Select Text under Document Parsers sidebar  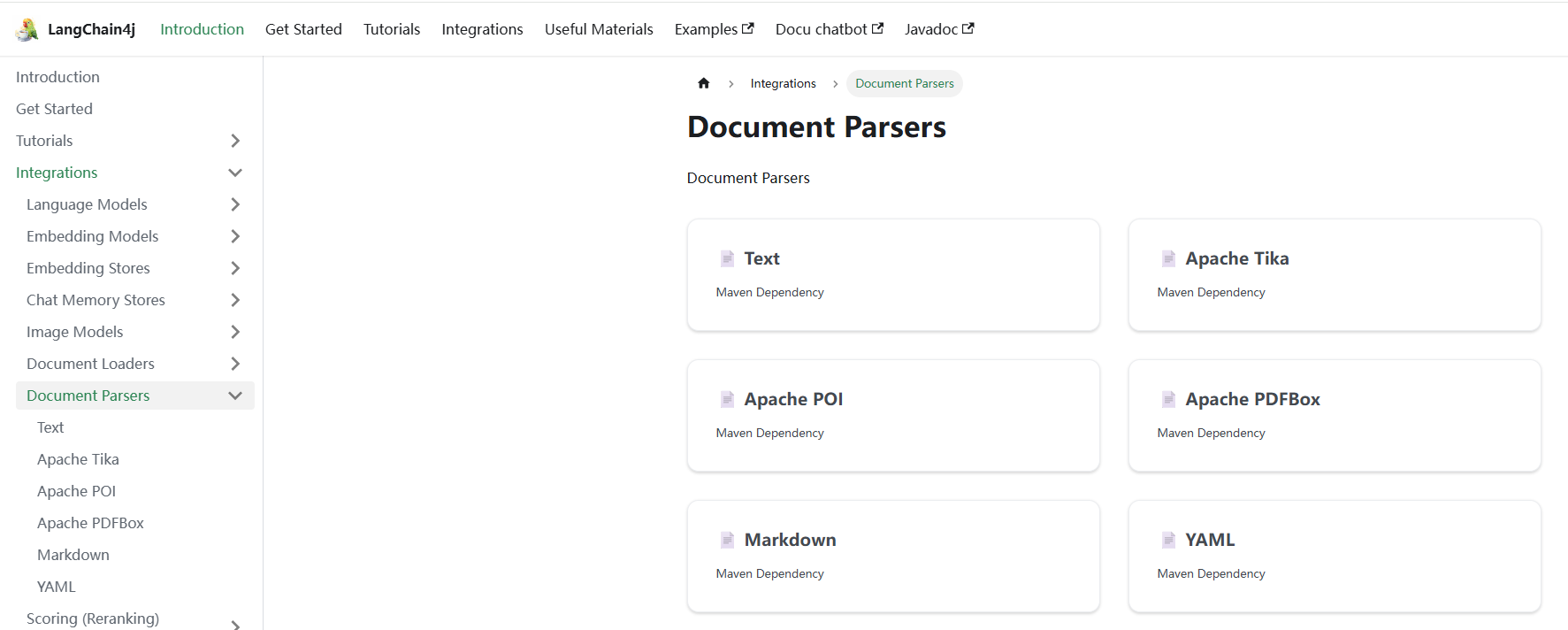pyautogui.click(x=50, y=427)
